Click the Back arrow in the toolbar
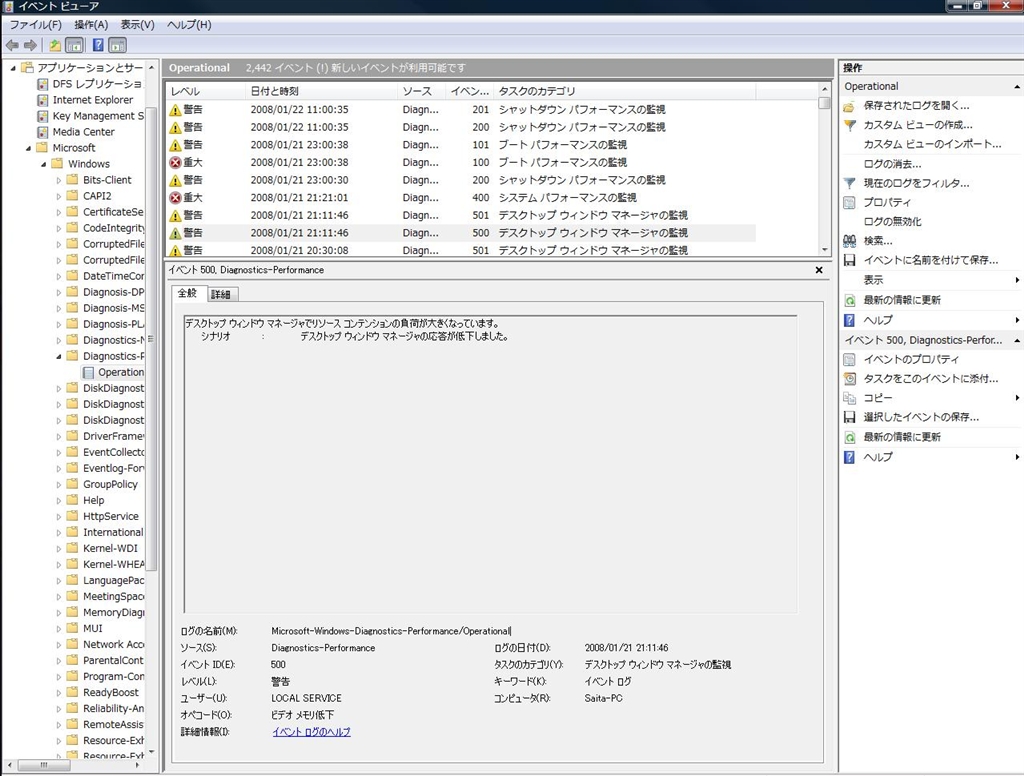The height and width of the screenshot is (776, 1024). [12, 45]
